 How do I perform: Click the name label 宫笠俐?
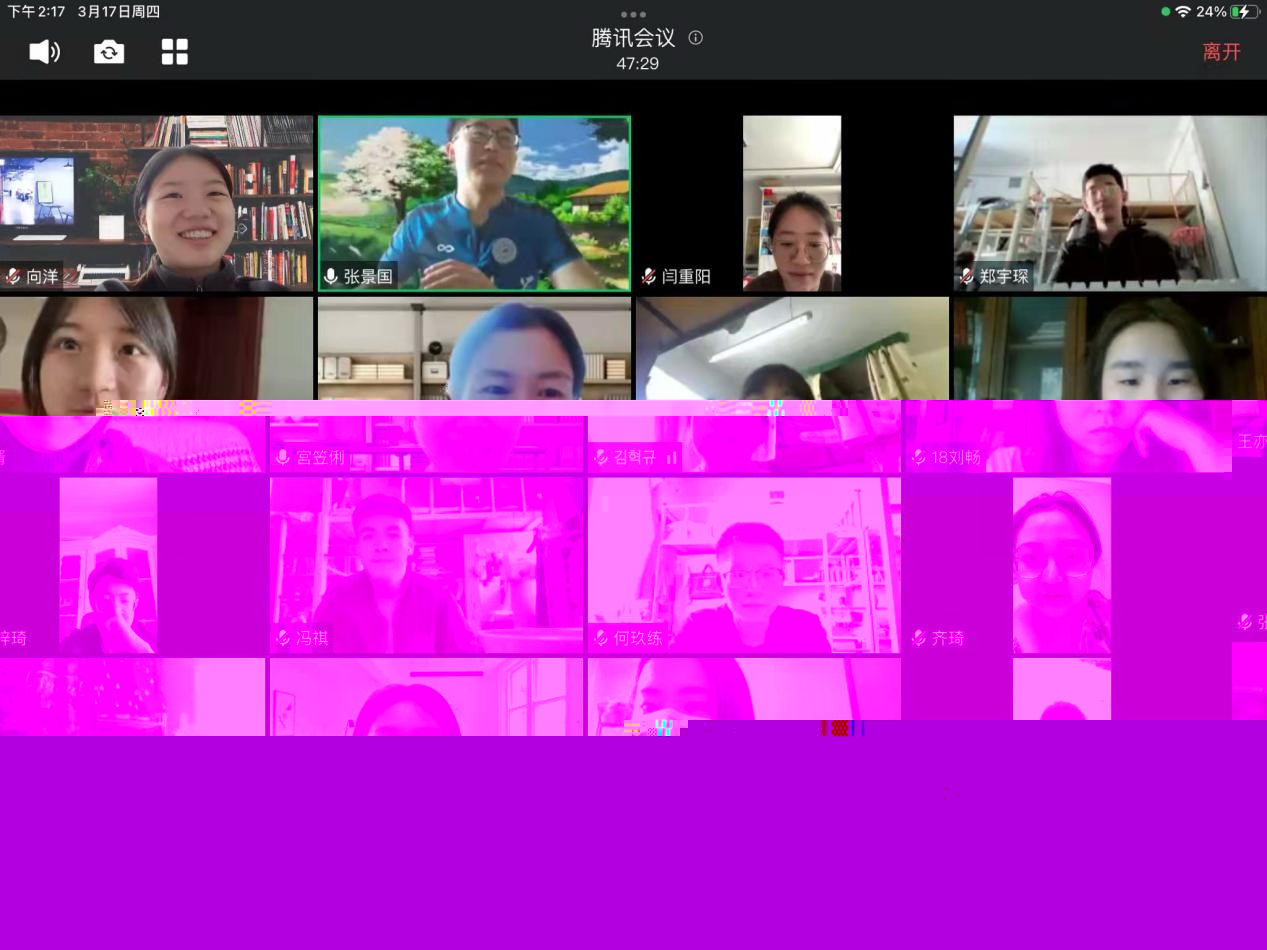point(320,458)
